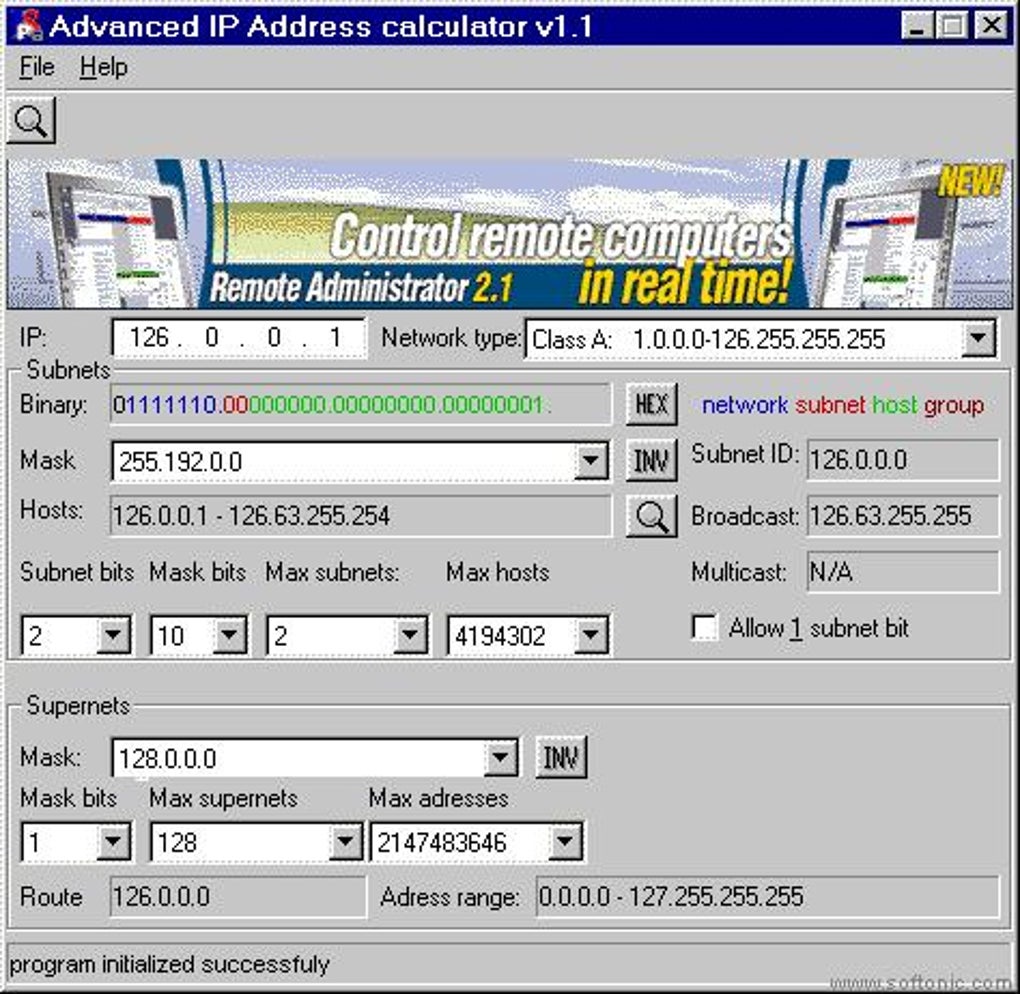Viewport: 1020px width, 994px height.
Task: Click the Broadcast value 126.63.255.255
Action: [903, 516]
